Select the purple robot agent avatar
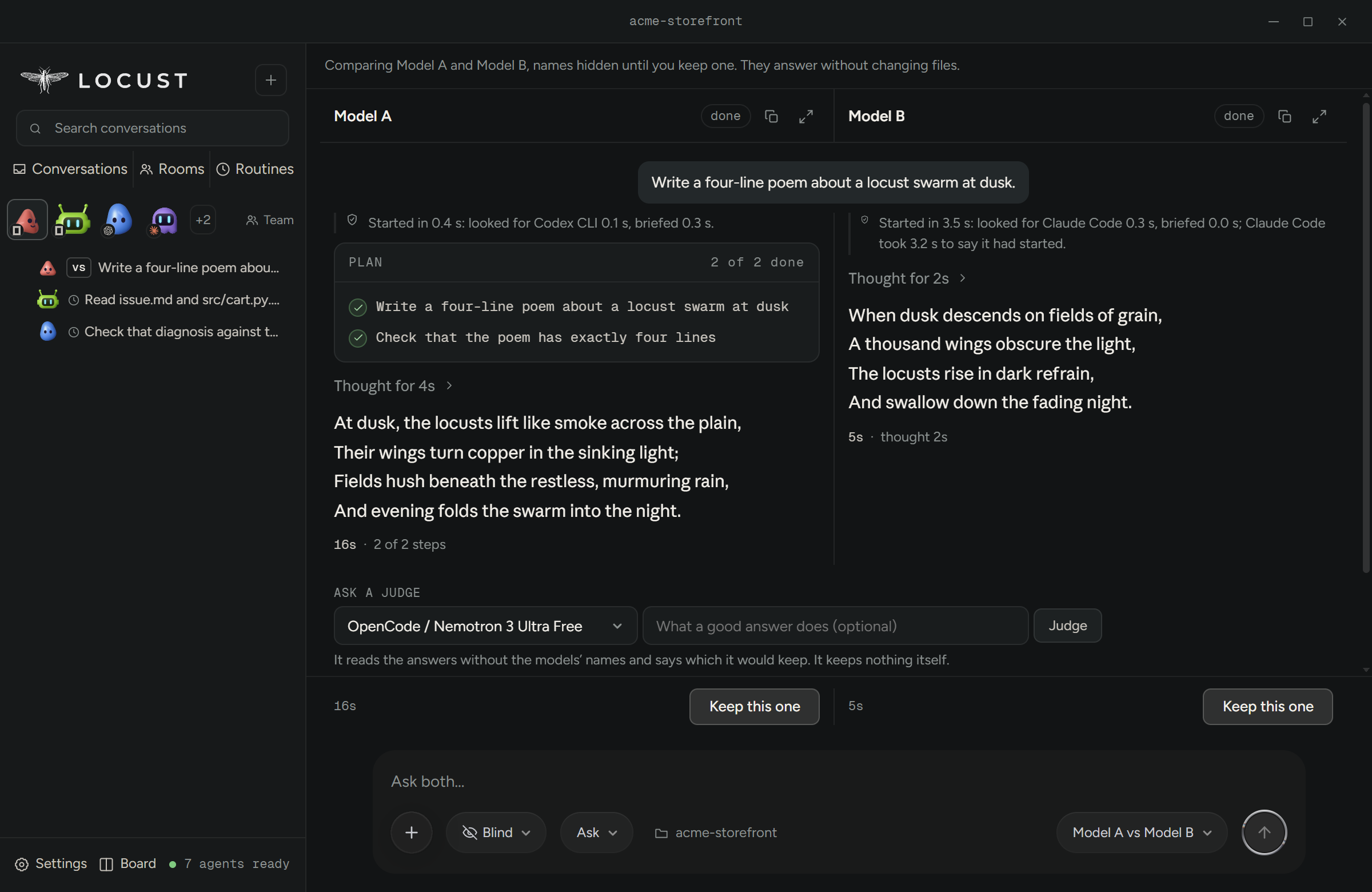This screenshot has width=1372, height=892. 163,220
